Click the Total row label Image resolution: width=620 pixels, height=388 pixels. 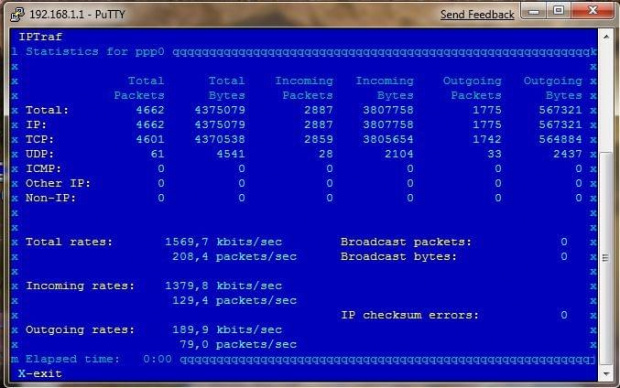[x=47, y=110]
